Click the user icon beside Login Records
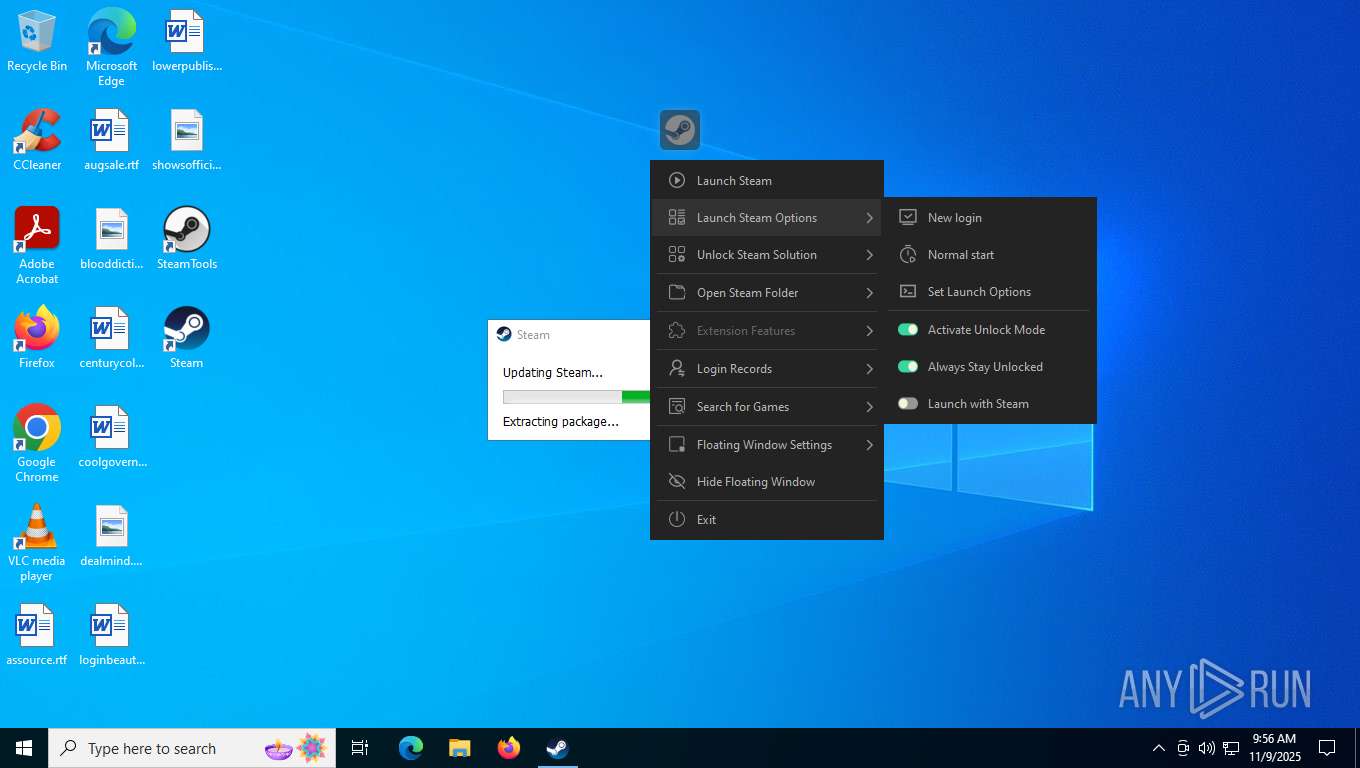Image resolution: width=1360 pixels, height=768 pixels. pyautogui.click(x=677, y=369)
